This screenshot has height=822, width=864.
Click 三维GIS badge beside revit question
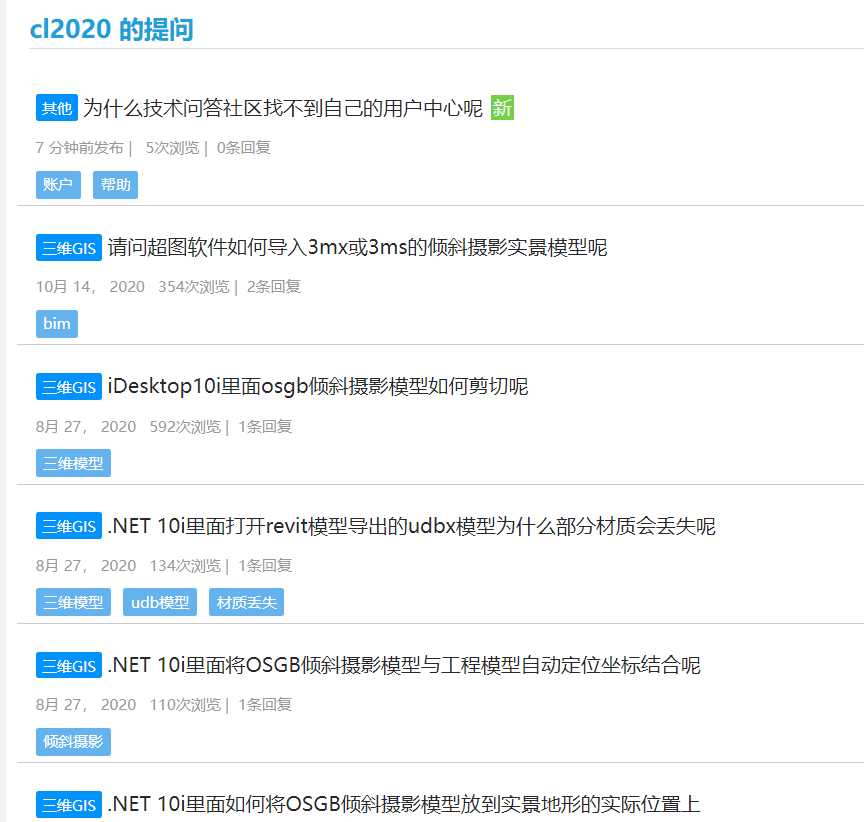[69, 526]
